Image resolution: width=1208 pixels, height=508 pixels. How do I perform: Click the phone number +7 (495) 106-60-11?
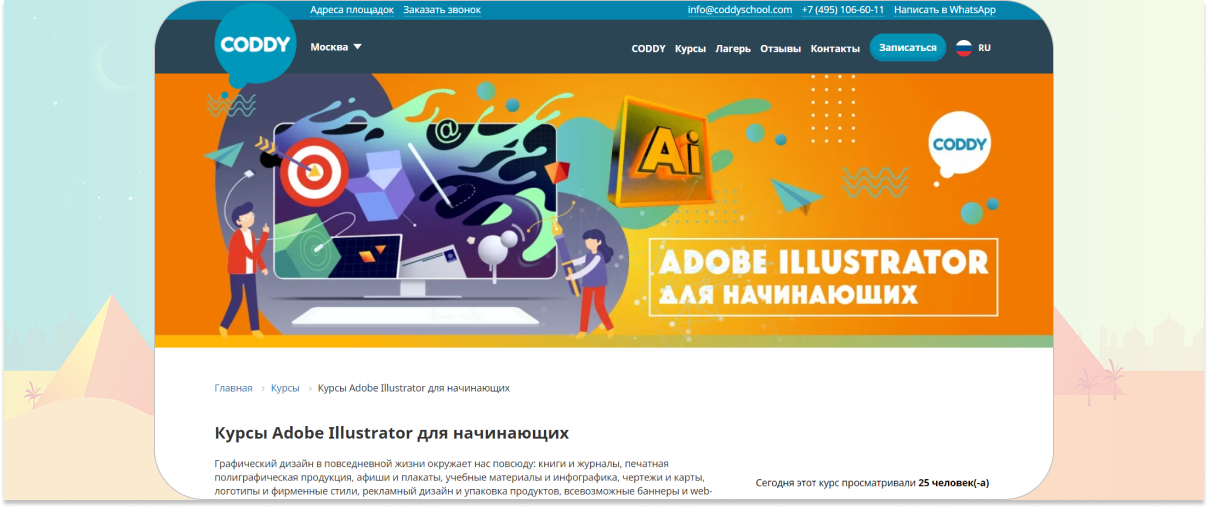click(x=843, y=10)
